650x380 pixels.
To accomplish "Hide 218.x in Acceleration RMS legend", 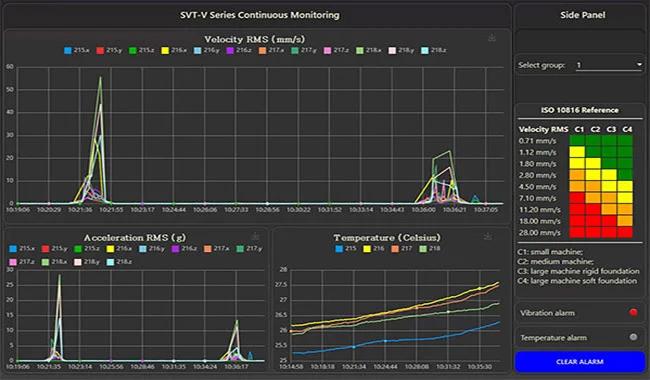I will coord(55,262).
